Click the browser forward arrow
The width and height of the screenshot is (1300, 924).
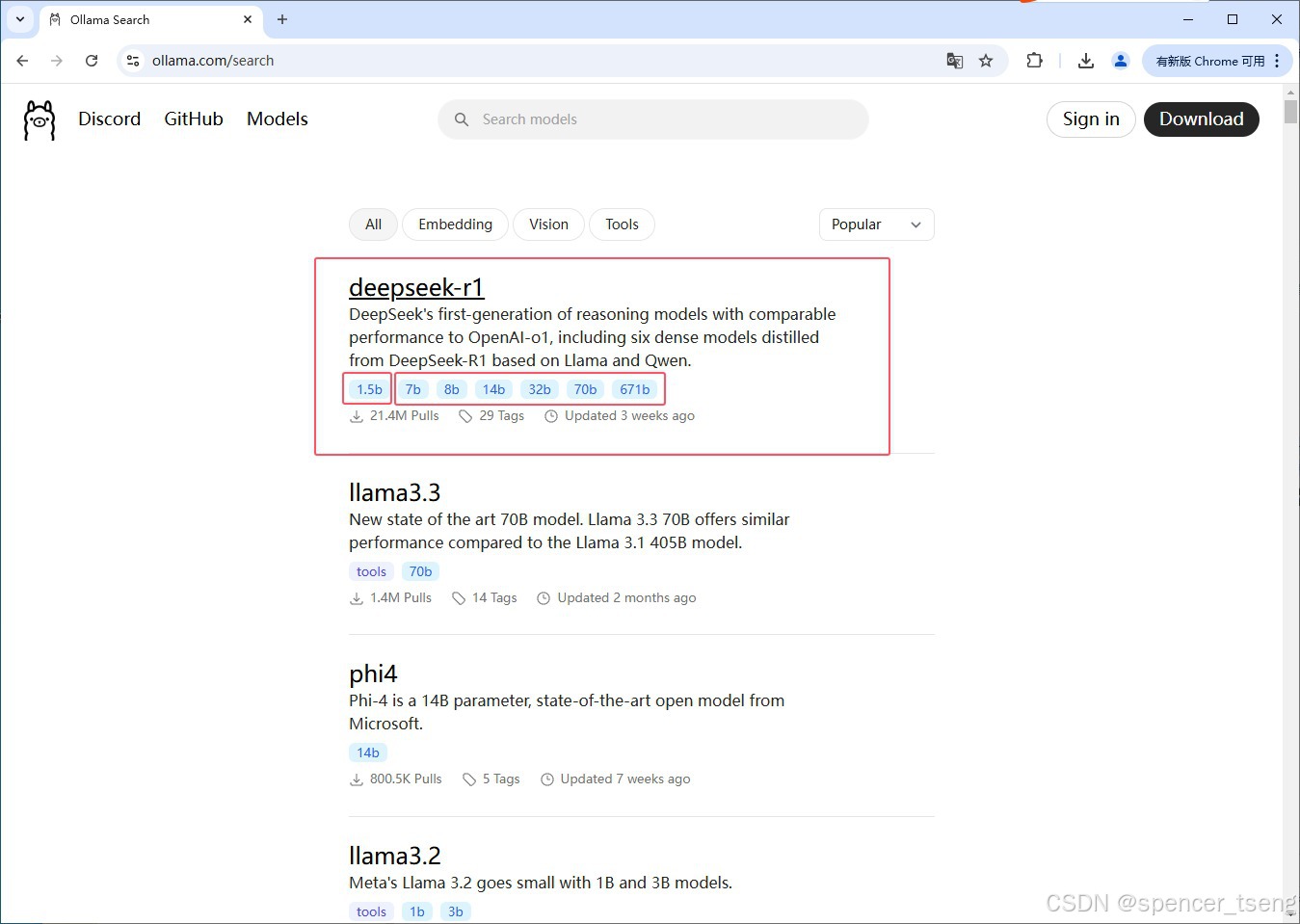pos(57,61)
